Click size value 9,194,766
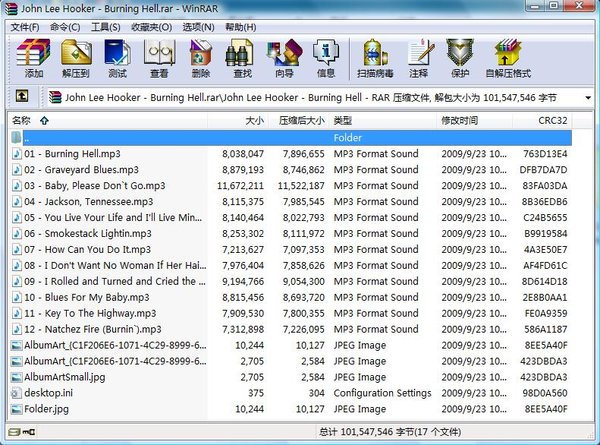Image resolution: width=600 pixels, height=445 pixels. tap(243, 281)
